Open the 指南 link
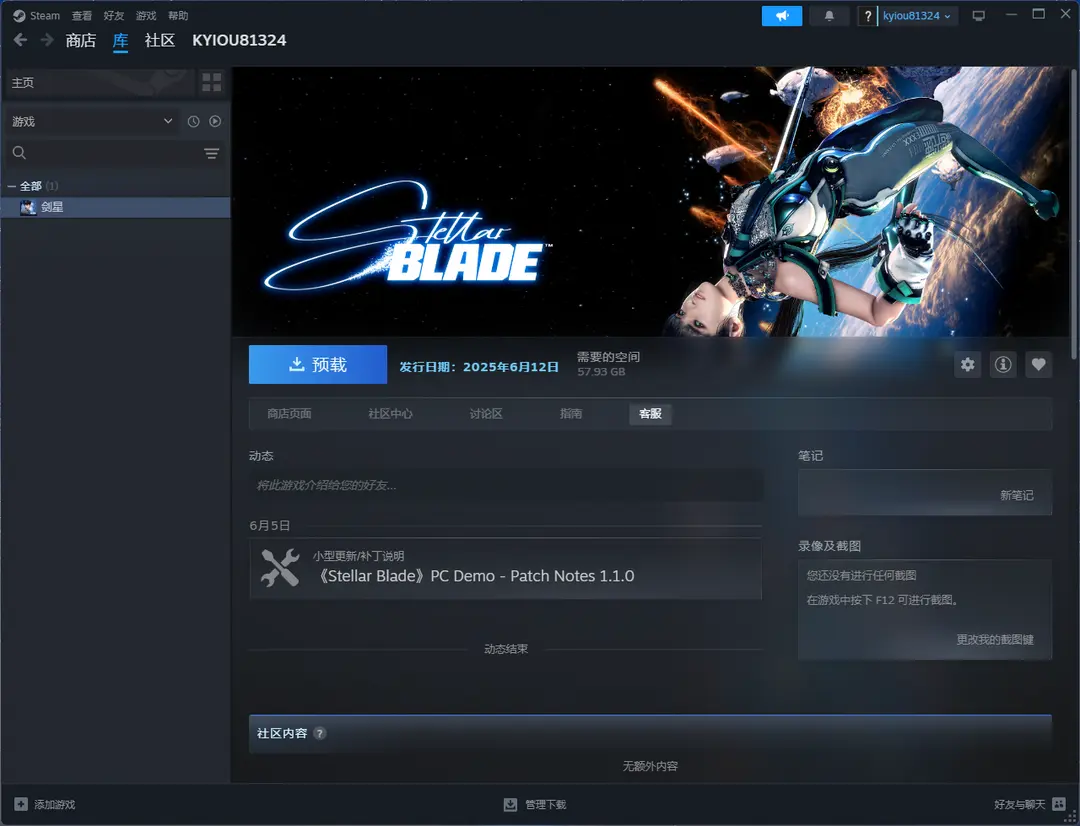 point(570,413)
